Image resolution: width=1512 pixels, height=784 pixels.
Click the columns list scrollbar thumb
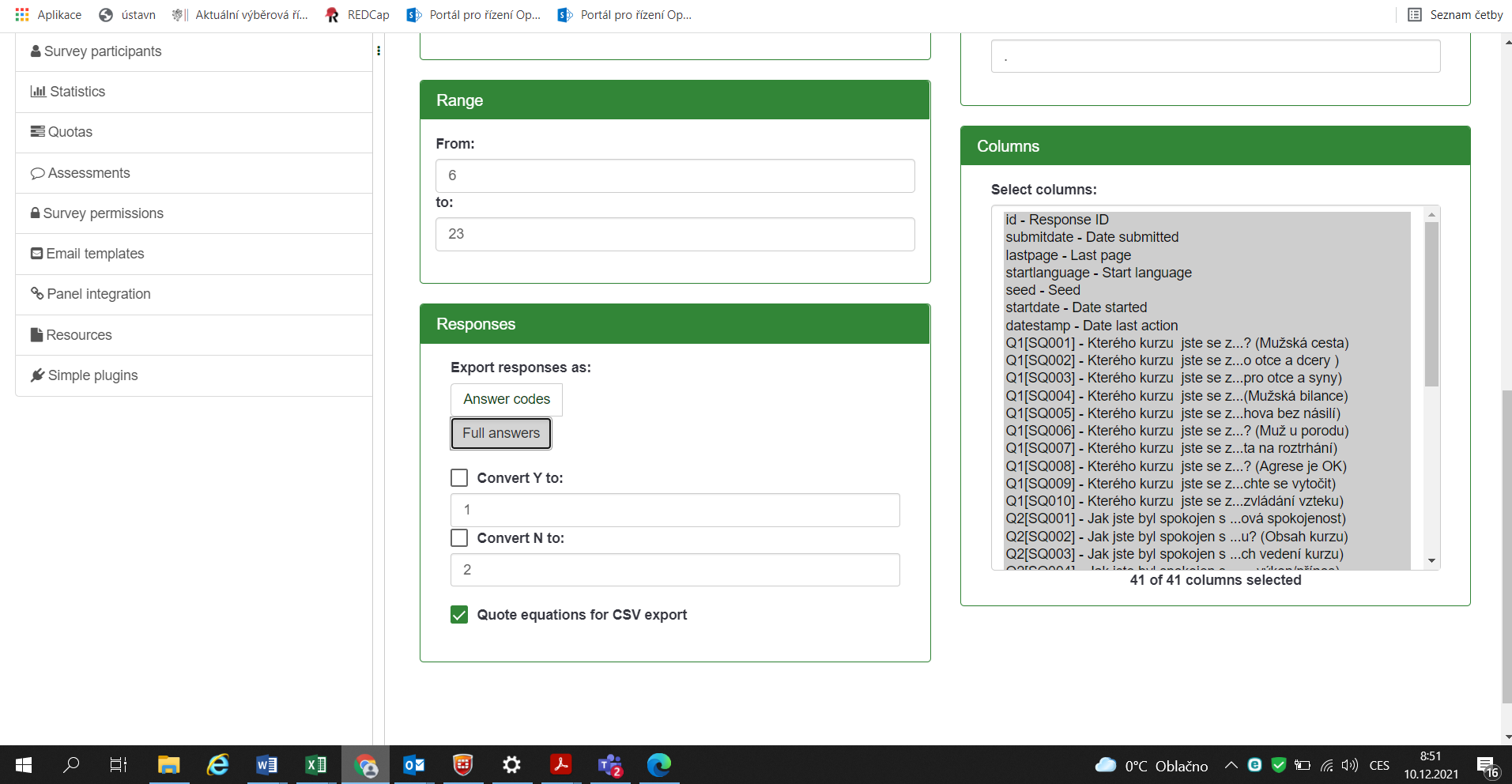point(1431,304)
